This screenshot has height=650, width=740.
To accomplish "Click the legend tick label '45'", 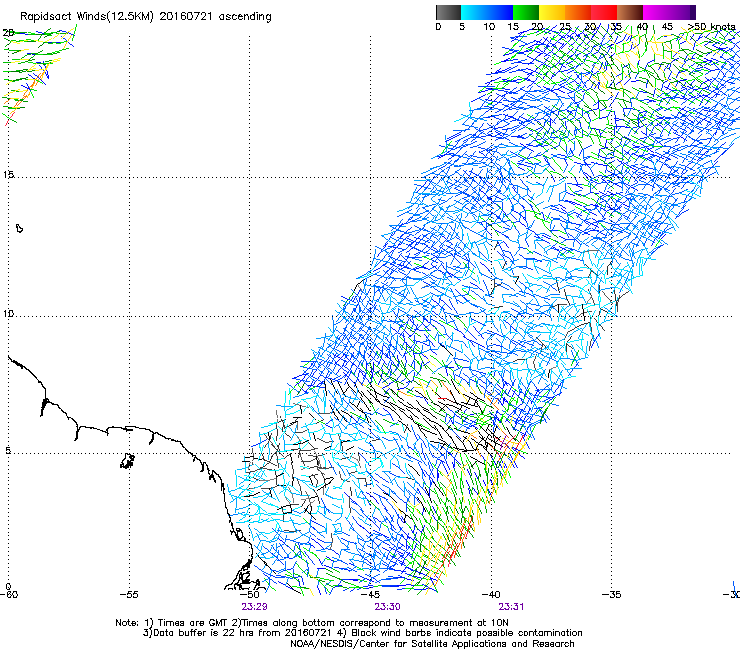I will tap(667, 27).
